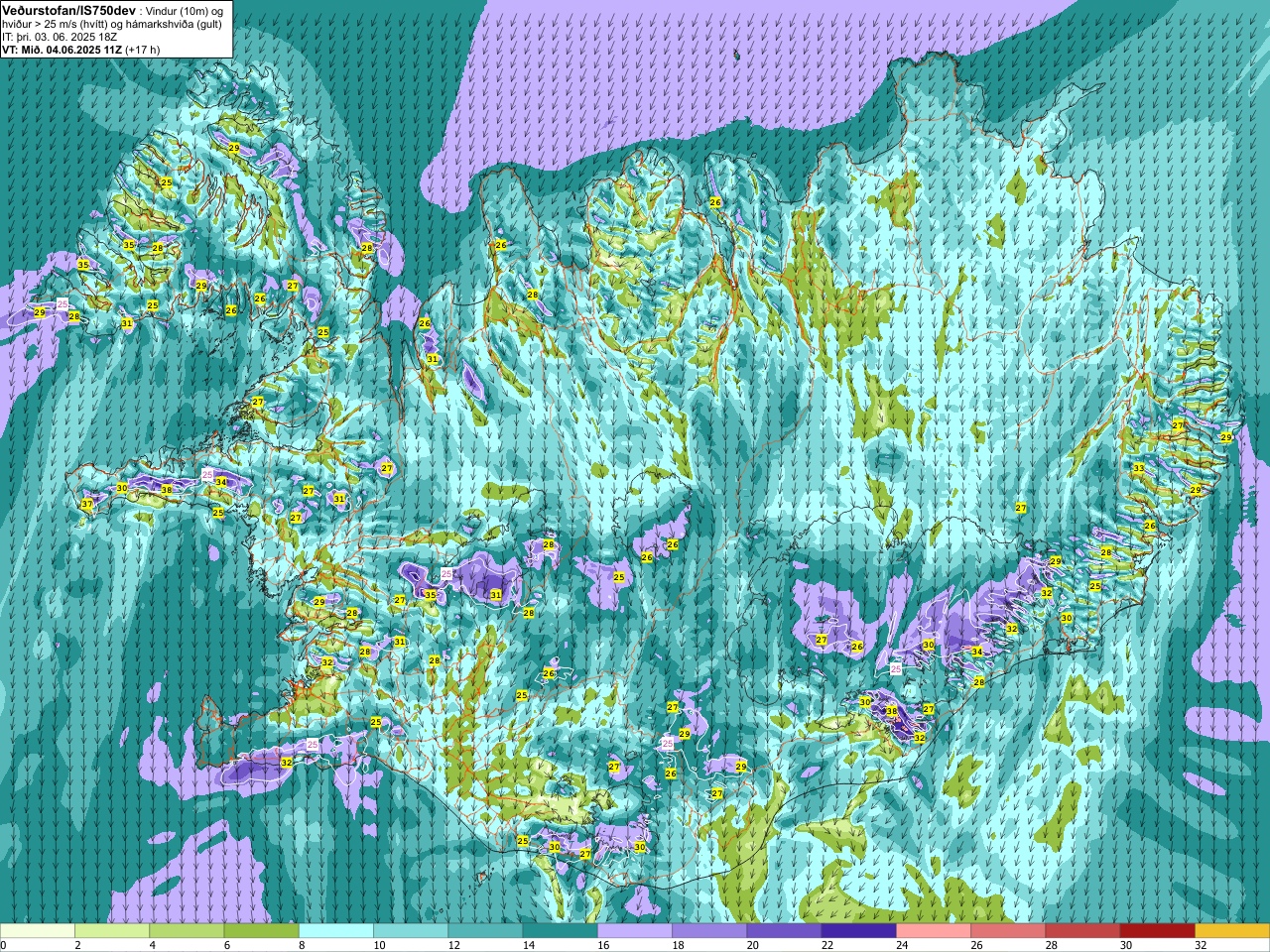Pick the 10–12 m/s turquoise legend swatch
The image size is (1270, 952).
pos(411,931)
